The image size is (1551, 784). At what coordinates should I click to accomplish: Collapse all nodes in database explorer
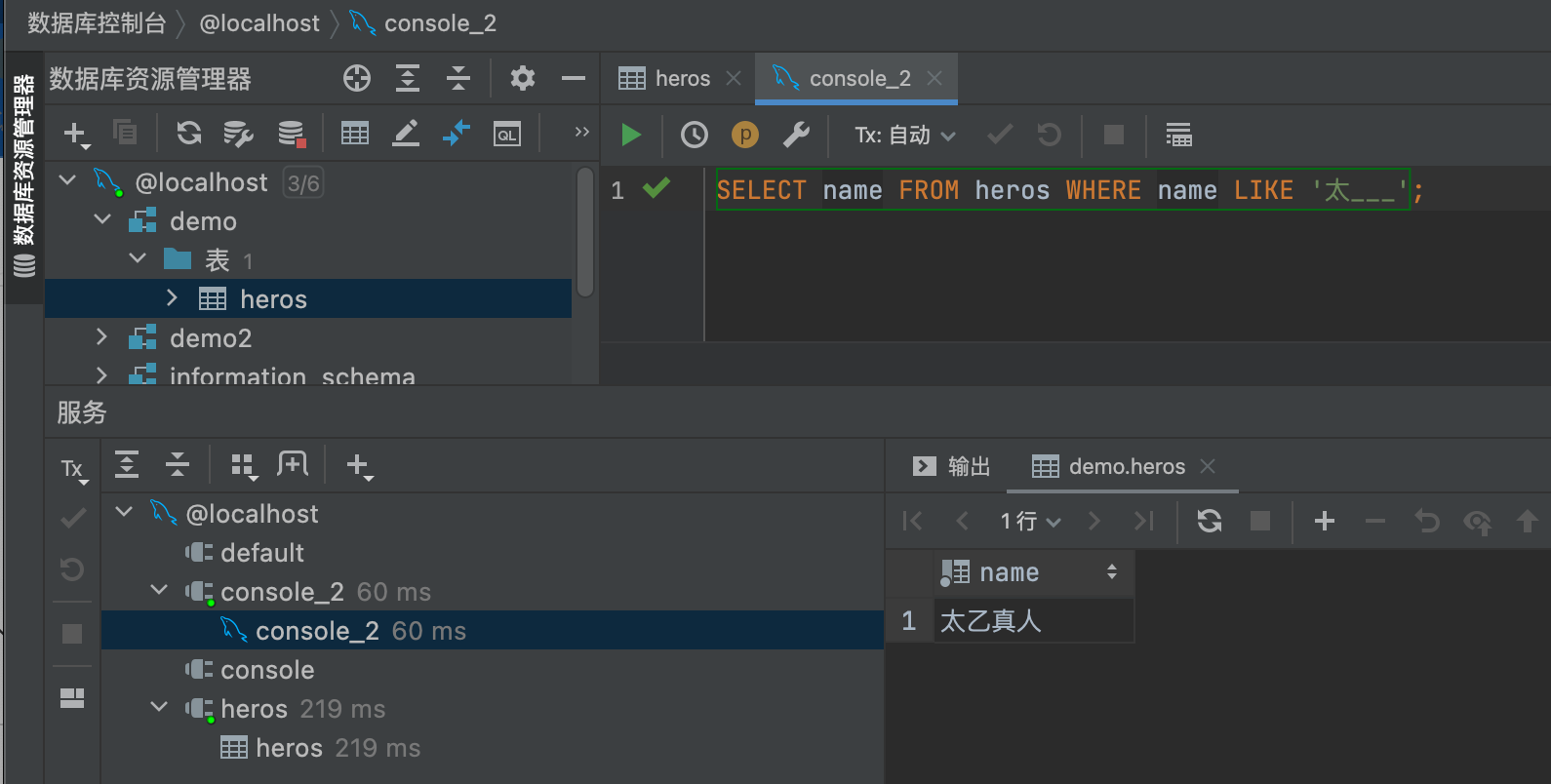coord(458,78)
